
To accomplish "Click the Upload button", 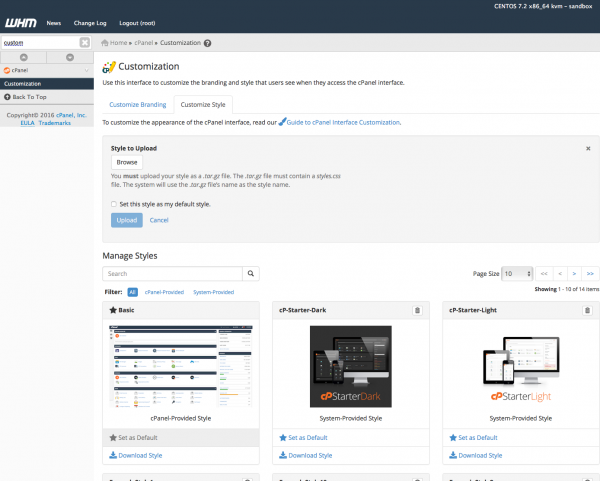I will tap(127, 220).
